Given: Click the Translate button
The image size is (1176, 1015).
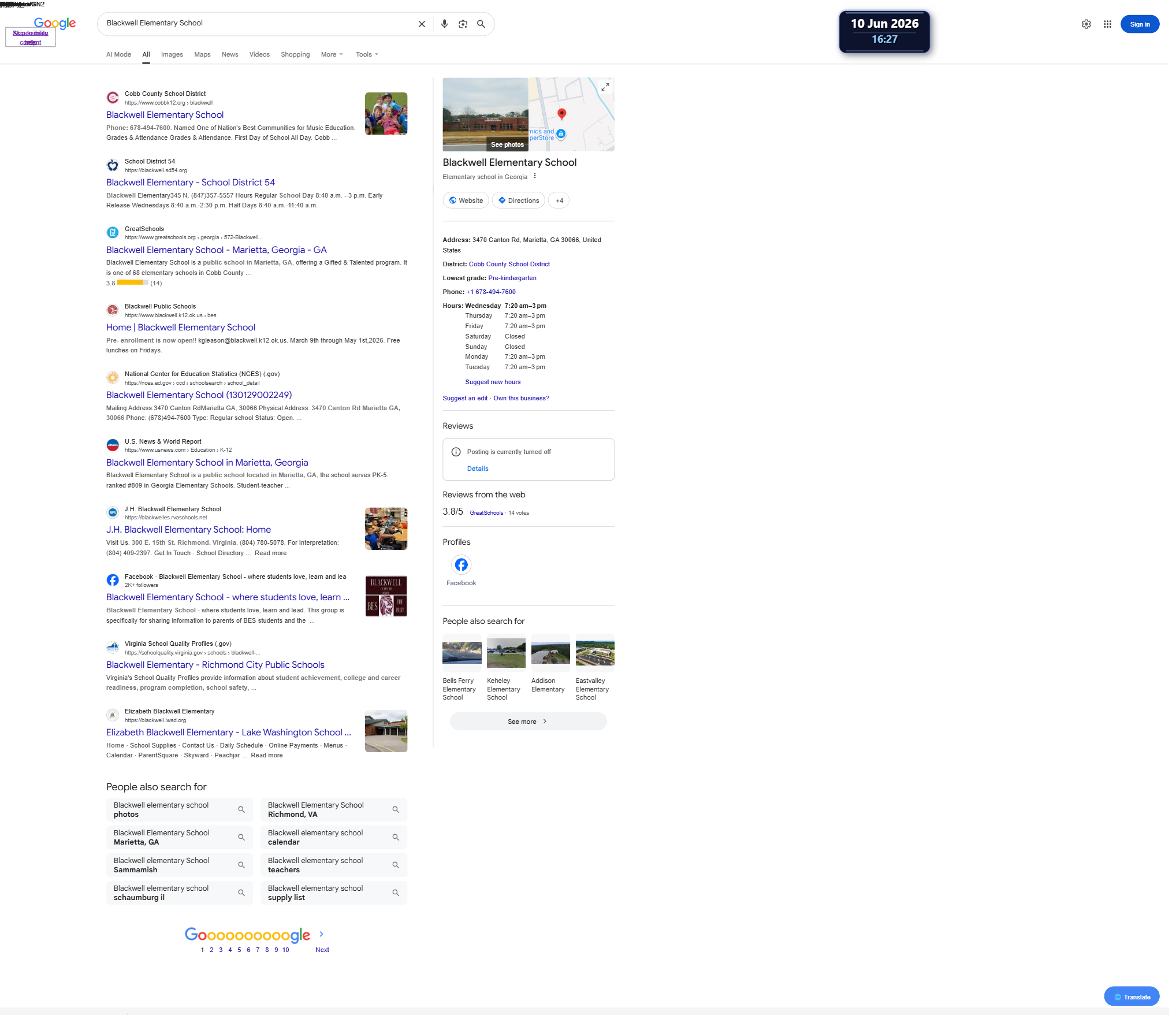Looking at the screenshot, I should (x=1132, y=997).
